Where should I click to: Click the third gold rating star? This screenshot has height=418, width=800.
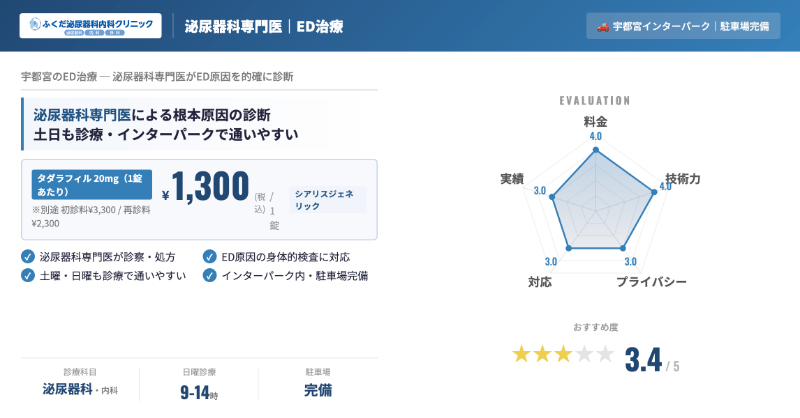coord(563,354)
